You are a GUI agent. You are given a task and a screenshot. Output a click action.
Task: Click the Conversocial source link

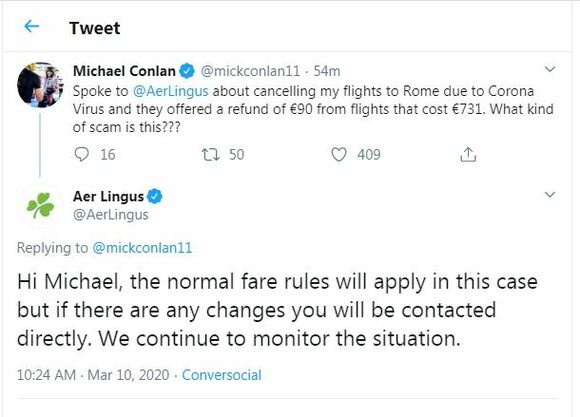click(222, 375)
